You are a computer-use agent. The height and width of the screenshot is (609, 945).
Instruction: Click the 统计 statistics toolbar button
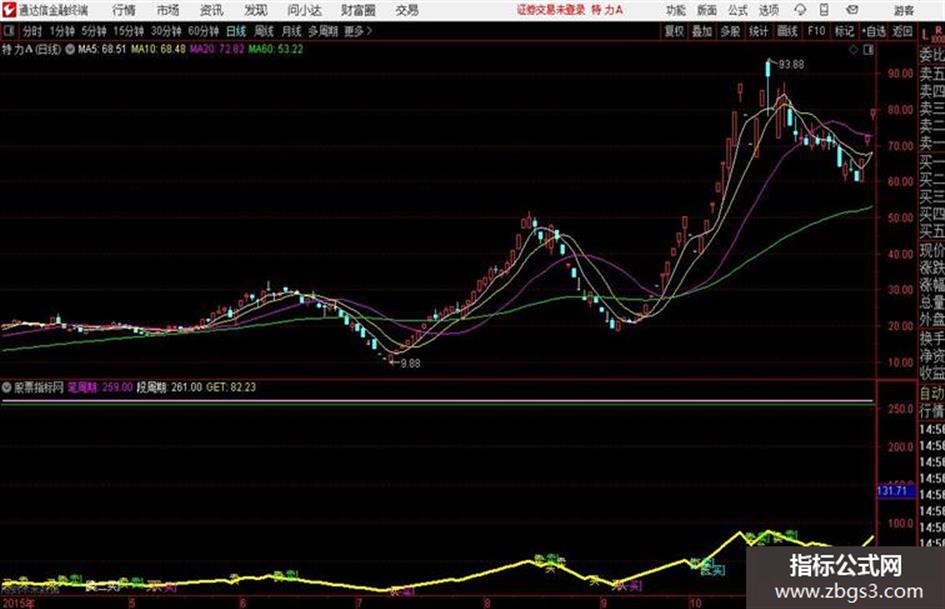759,31
